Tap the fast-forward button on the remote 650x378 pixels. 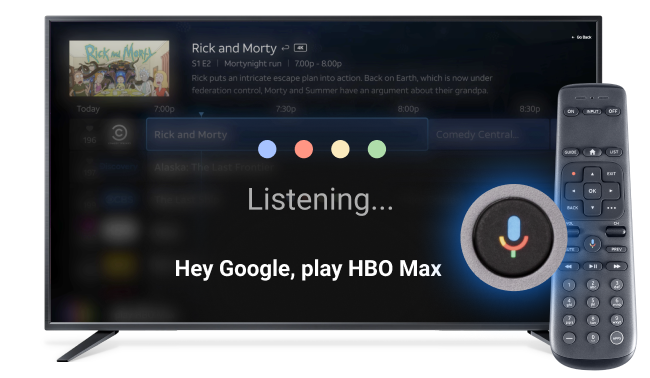(616, 266)
